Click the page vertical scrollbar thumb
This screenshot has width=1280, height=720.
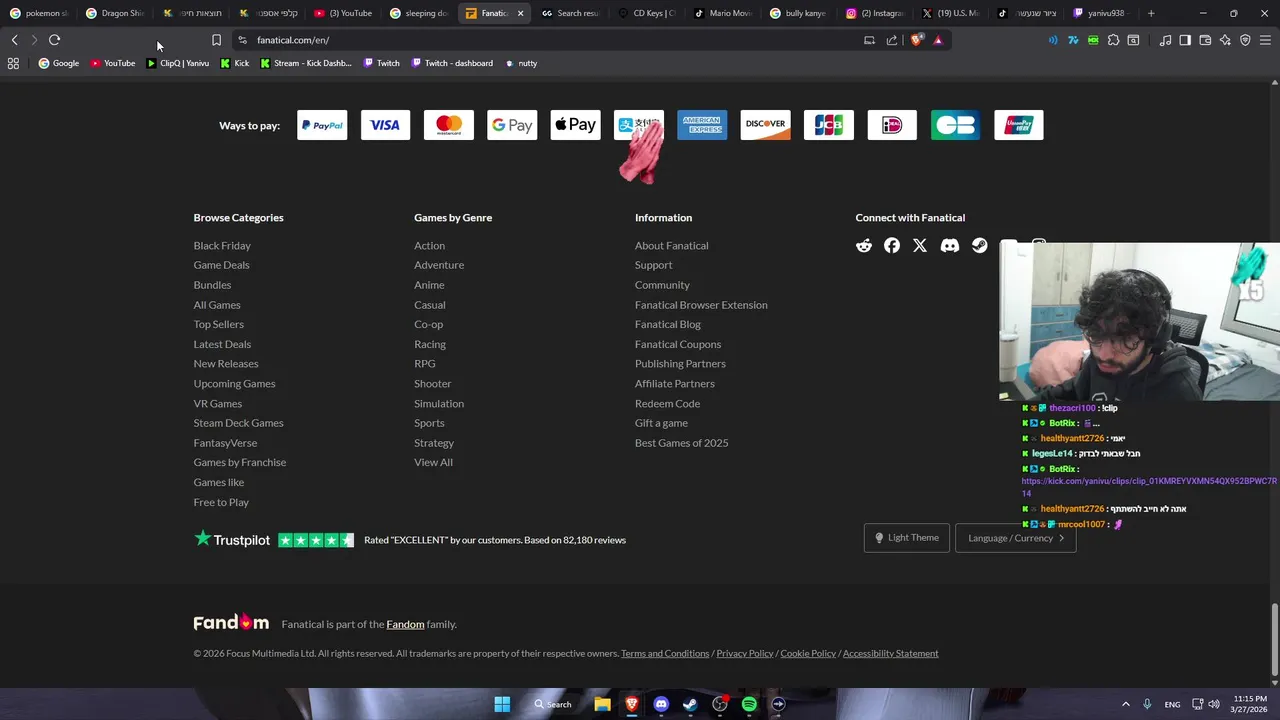pyautogui.click(x=1274, y=640)
